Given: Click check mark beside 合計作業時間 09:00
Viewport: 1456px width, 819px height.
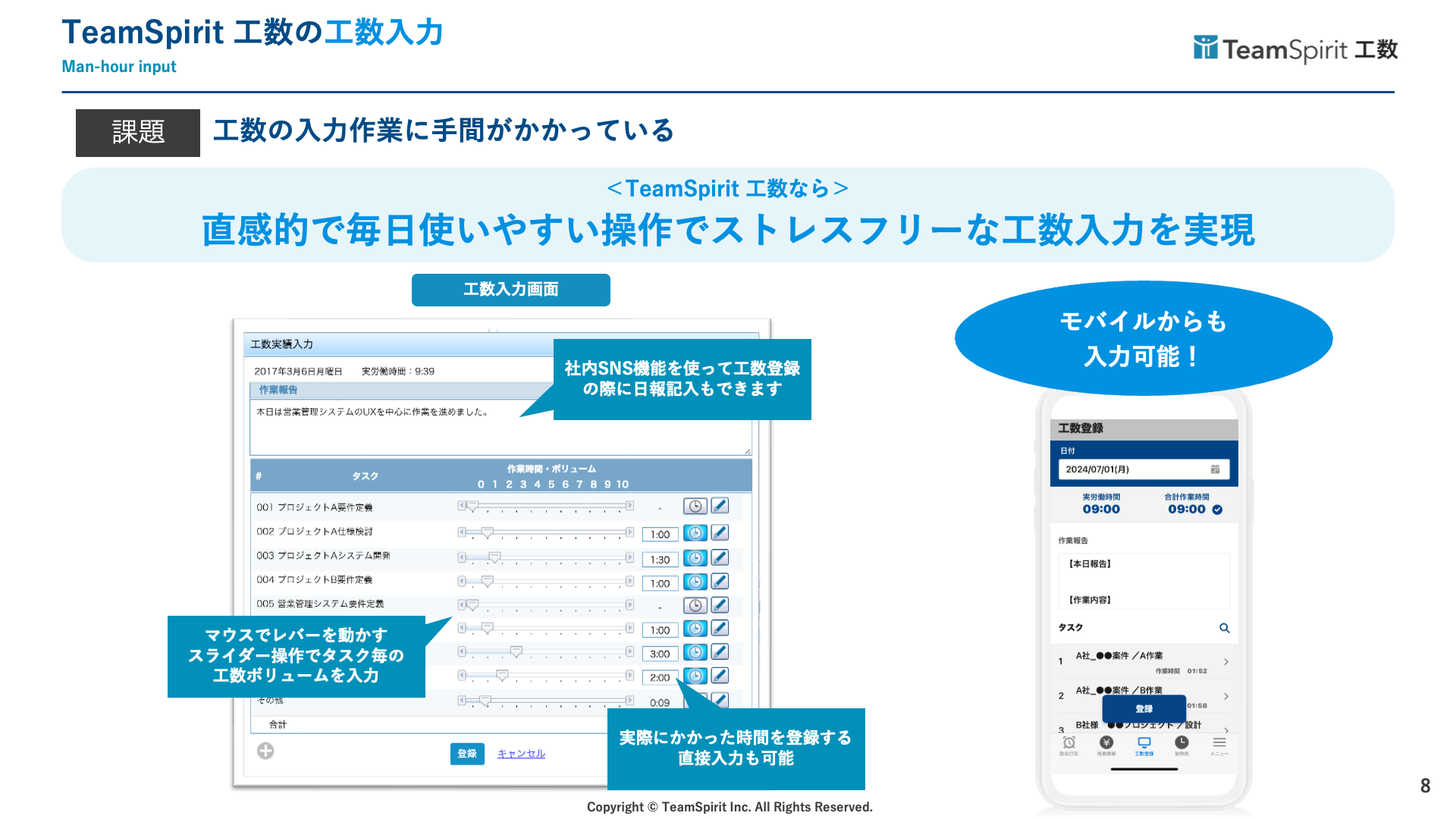Looking at the screenshot, I should coord(1217,510).
